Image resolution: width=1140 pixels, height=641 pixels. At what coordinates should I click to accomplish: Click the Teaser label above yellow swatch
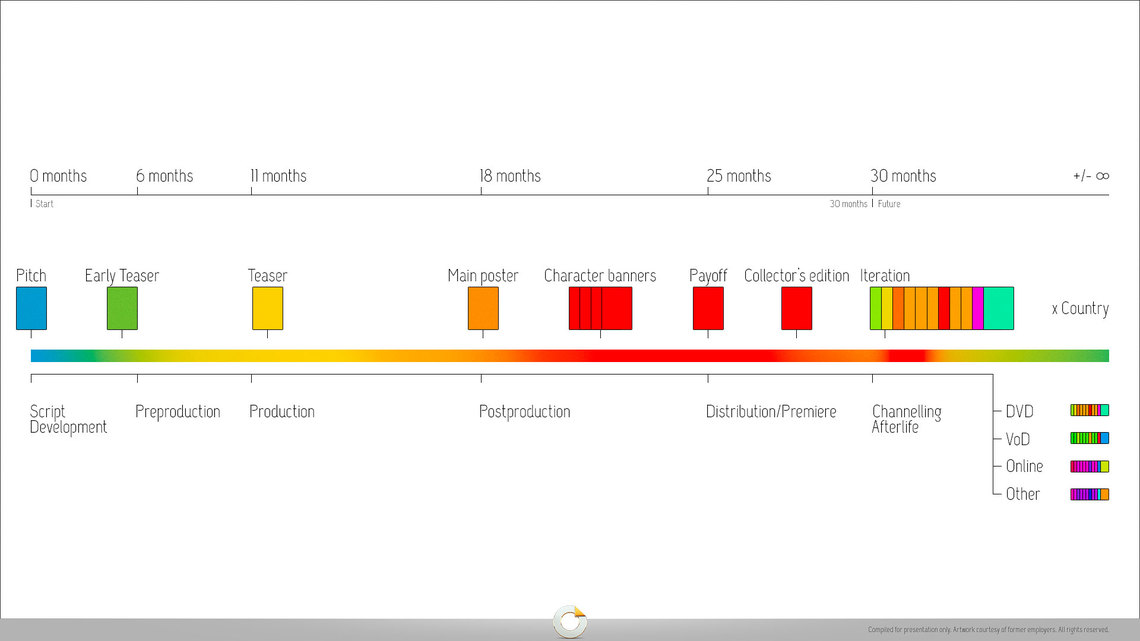point(268,275)
